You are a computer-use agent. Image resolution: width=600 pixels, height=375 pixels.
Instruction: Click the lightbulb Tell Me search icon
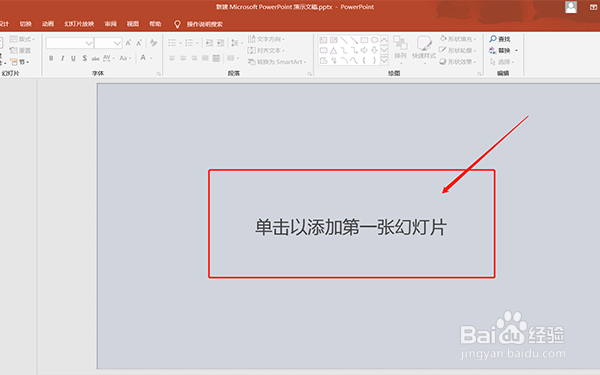pyautogui.click(x=177, y=24)
